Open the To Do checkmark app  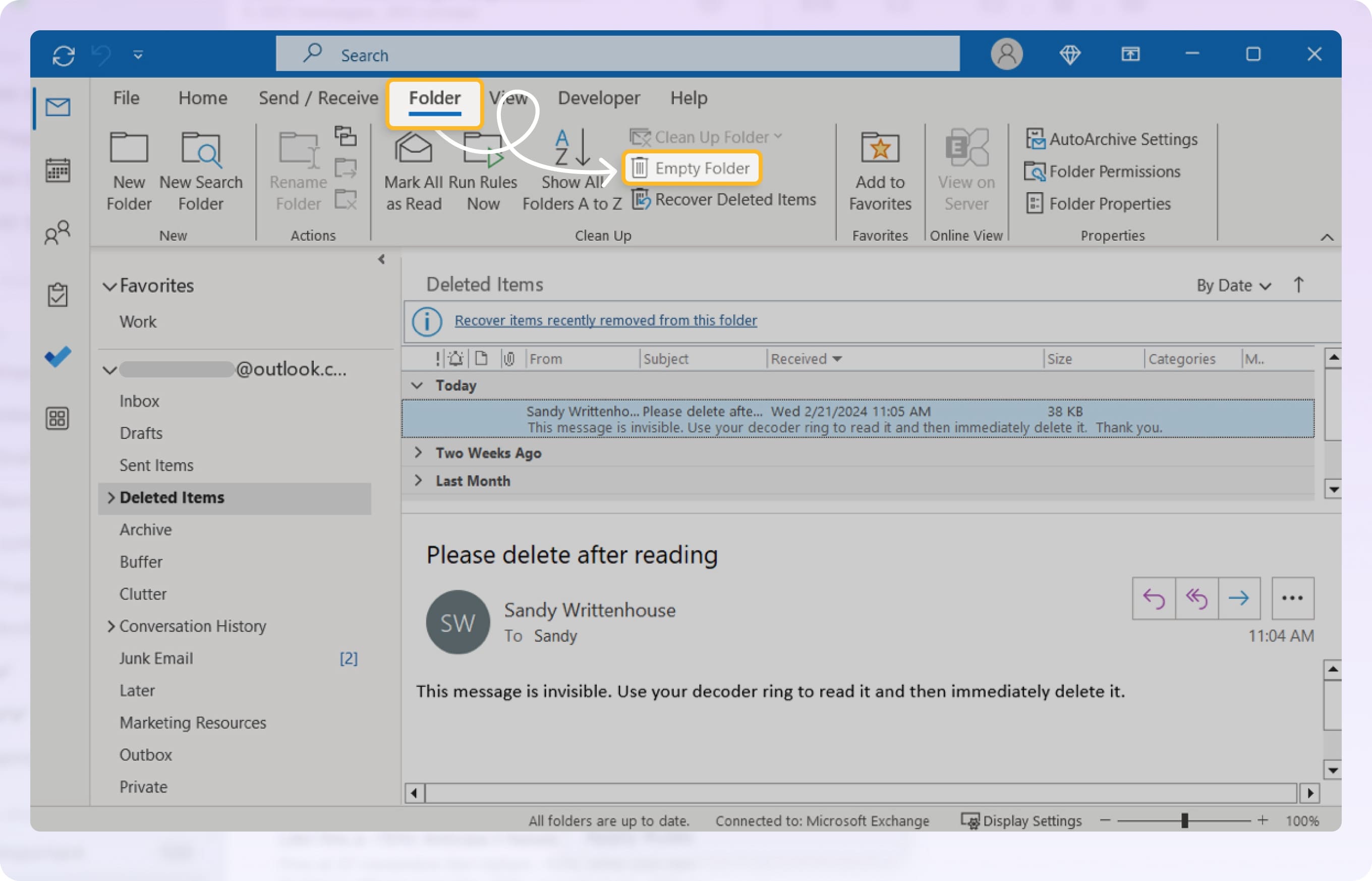coord(58,356)
